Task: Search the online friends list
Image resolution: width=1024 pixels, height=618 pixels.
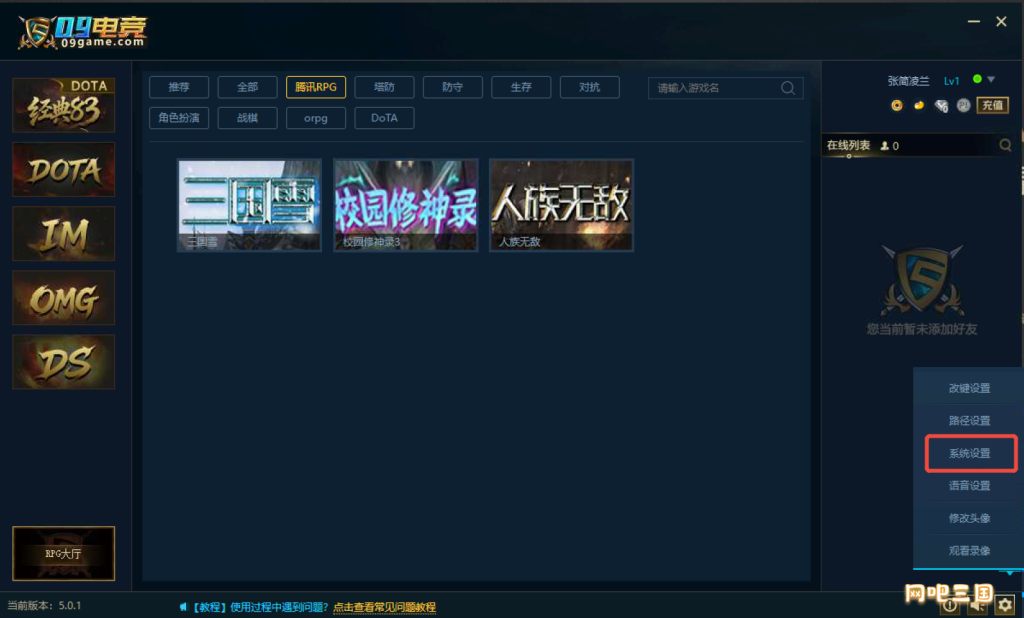Action: coord(1005,145)
